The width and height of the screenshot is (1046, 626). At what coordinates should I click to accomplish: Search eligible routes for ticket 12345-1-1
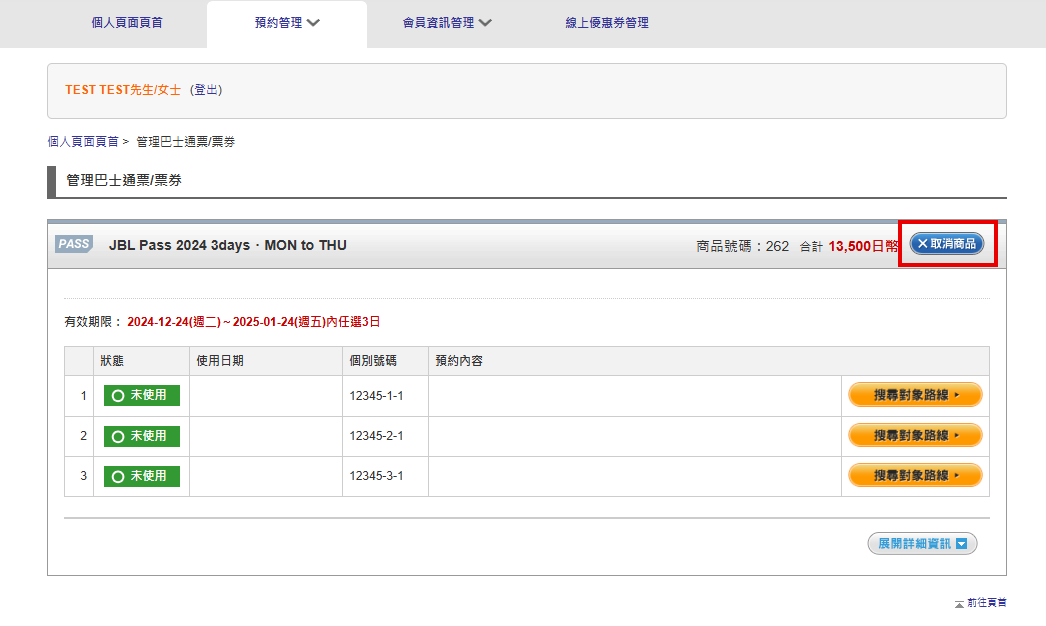[x=915, y=395]
